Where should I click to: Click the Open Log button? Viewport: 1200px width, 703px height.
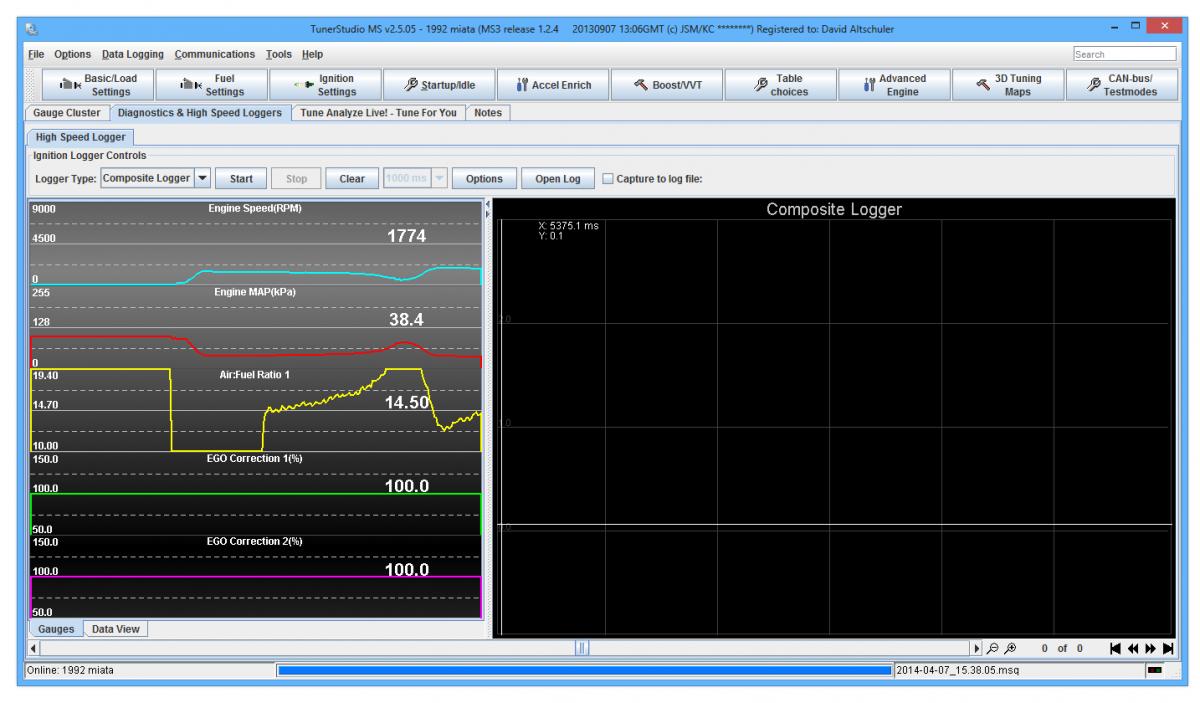coord(557,179)
